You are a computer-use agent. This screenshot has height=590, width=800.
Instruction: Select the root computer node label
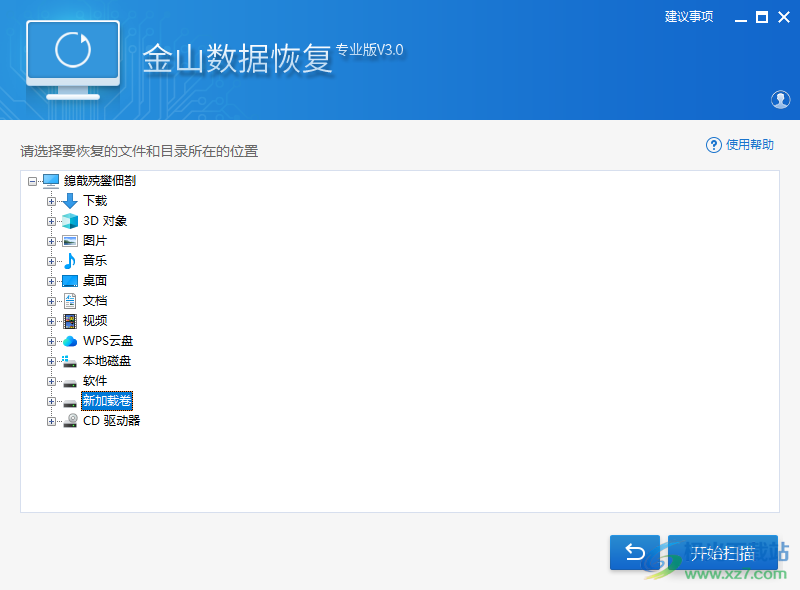point(100,181)
